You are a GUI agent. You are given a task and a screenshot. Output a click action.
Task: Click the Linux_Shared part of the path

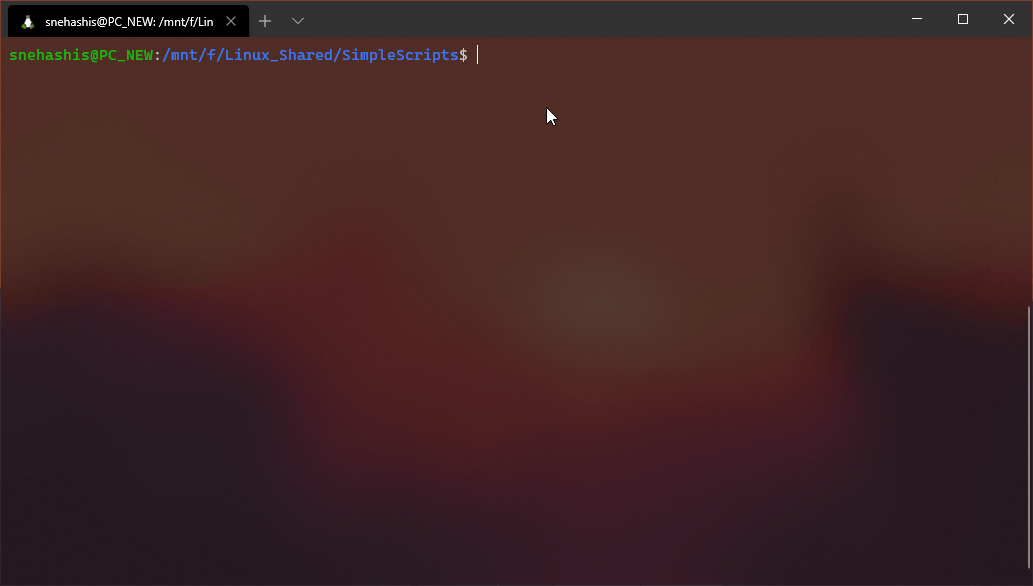(279, 55)
